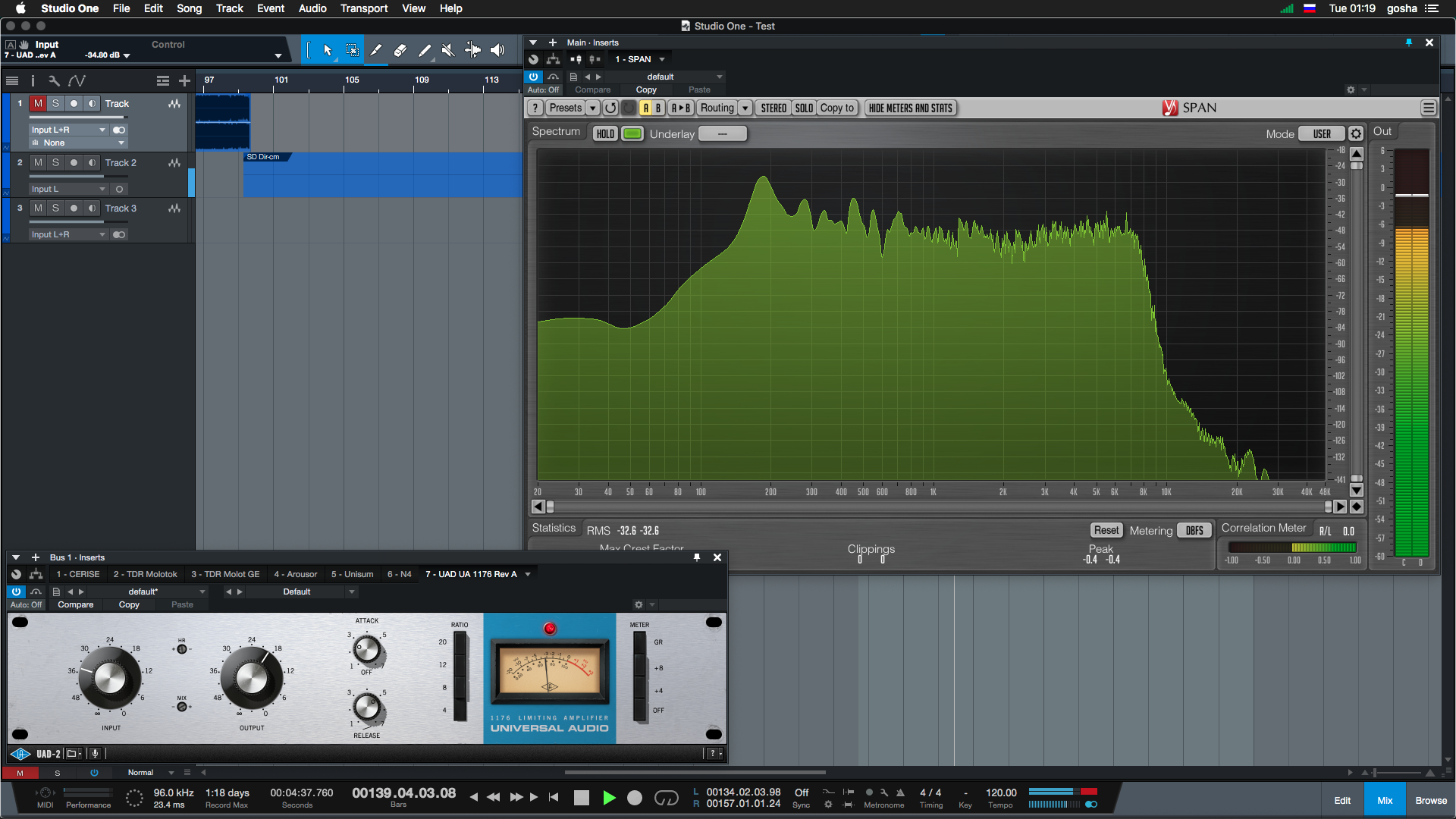Select the Mute tool
Viewport: 1456px width, 819px height.
[x=448, y=51]
